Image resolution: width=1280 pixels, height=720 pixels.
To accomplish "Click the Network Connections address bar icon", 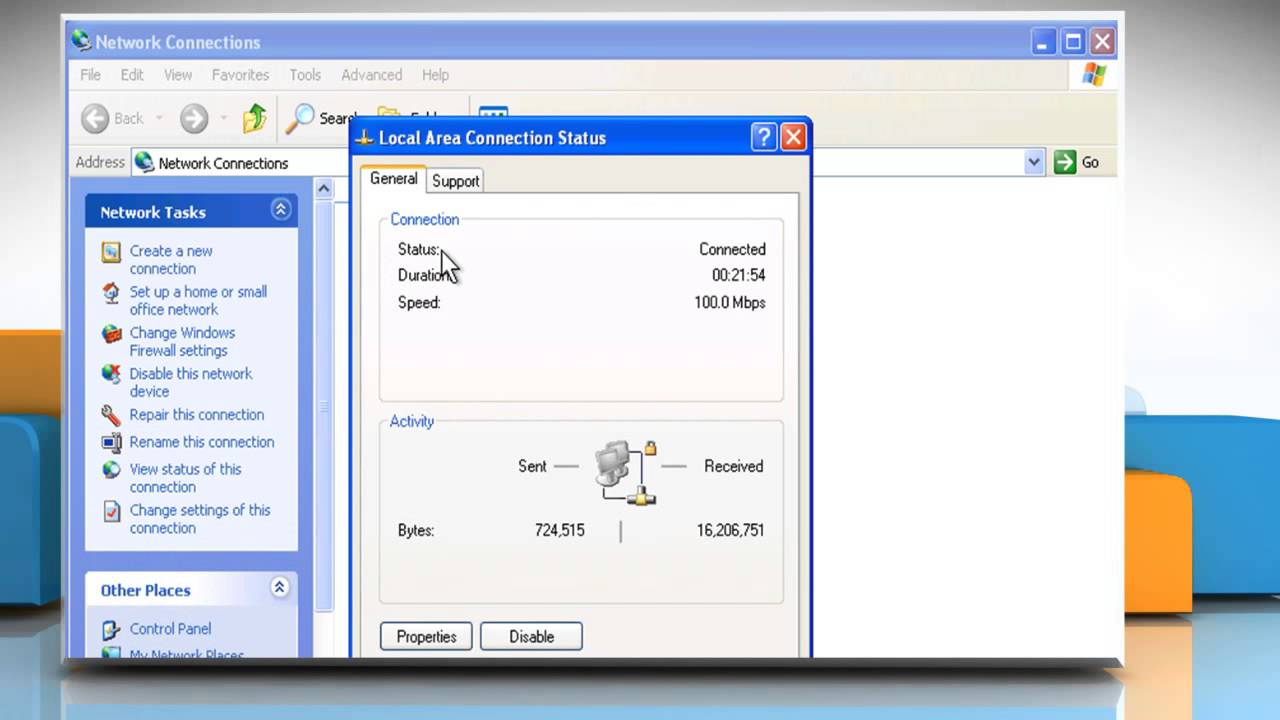I will [144, 162].
